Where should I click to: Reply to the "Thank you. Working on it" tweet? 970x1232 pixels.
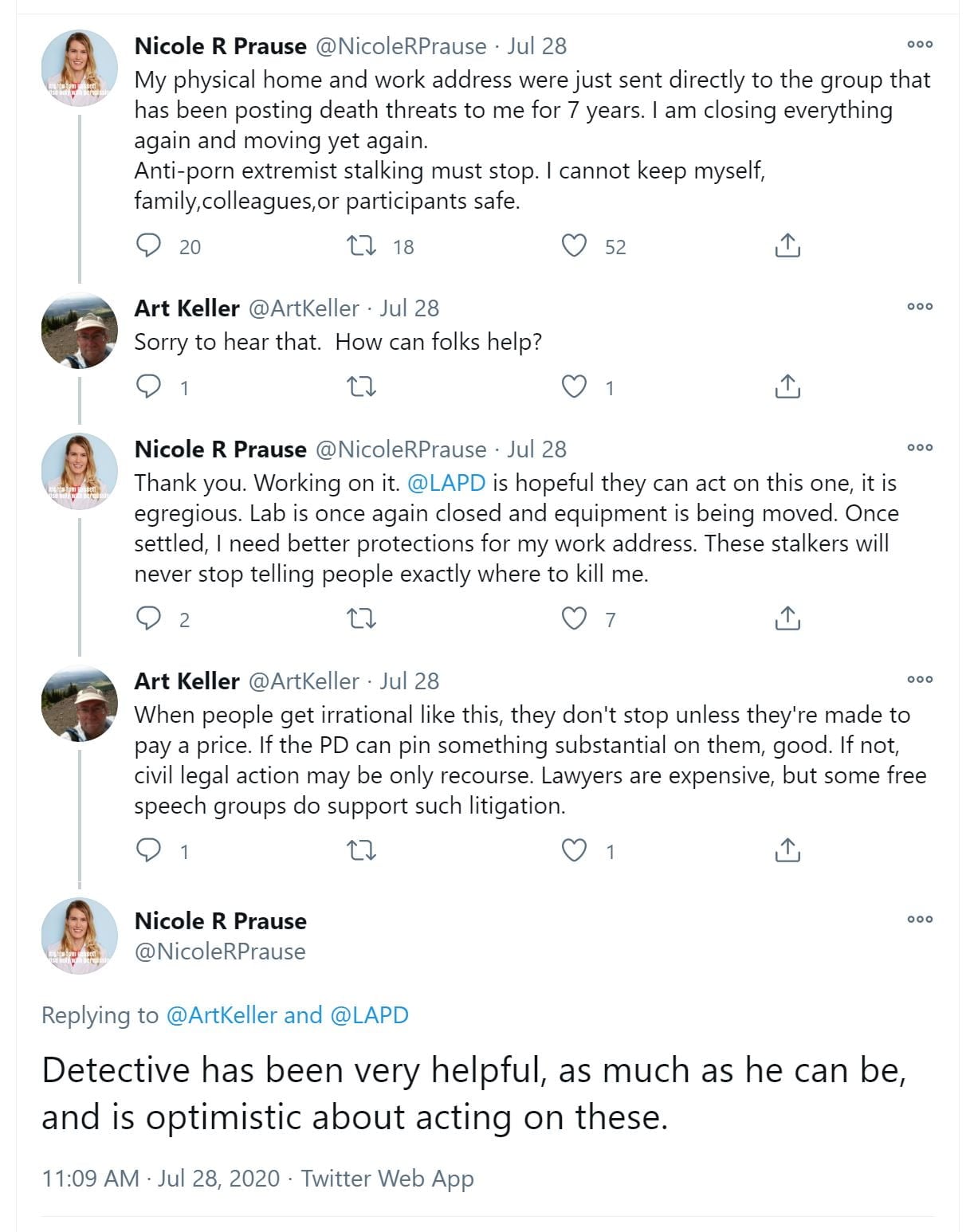pos(149,618)
